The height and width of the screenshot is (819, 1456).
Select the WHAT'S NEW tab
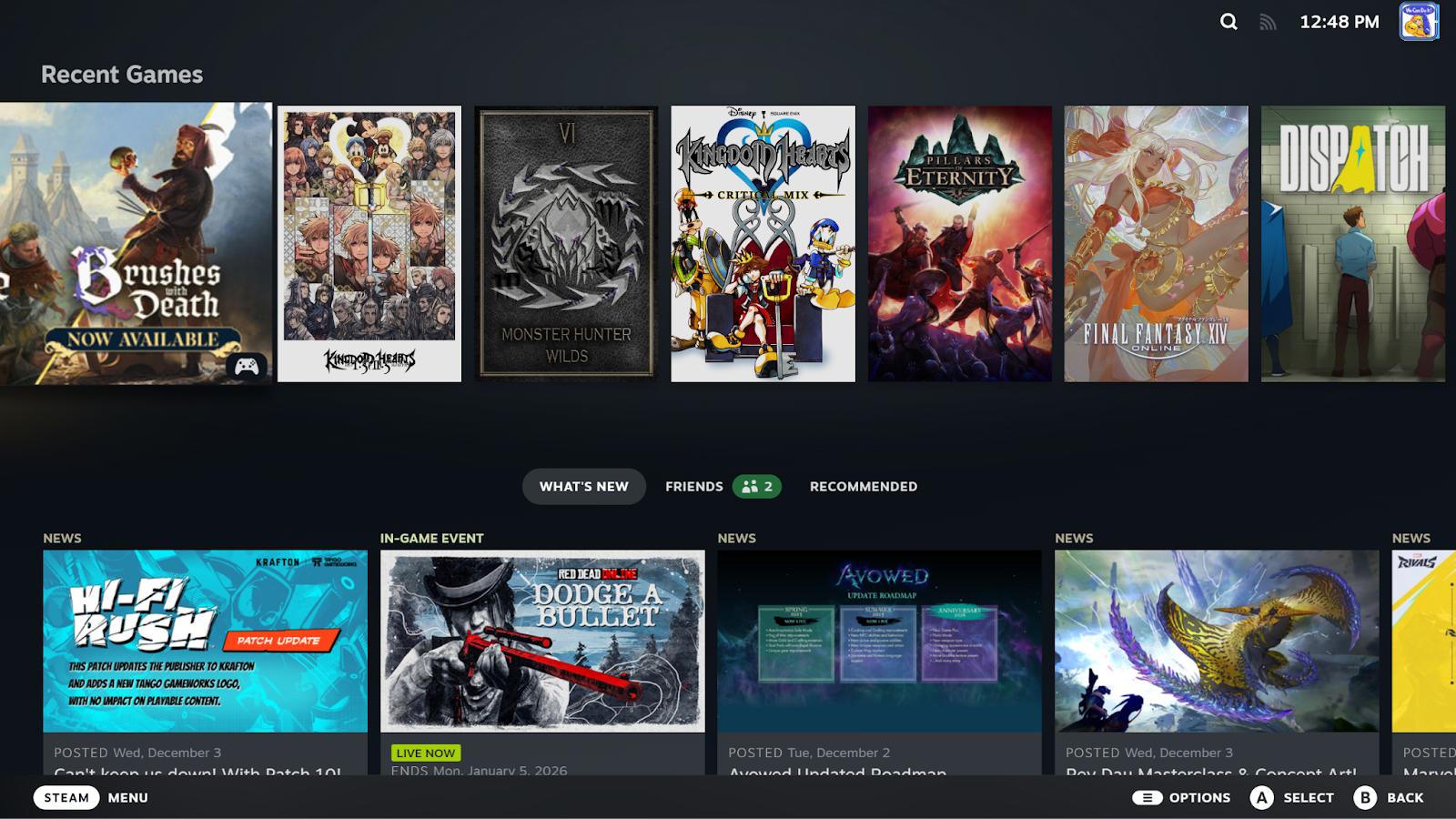[x=583, y=486]
